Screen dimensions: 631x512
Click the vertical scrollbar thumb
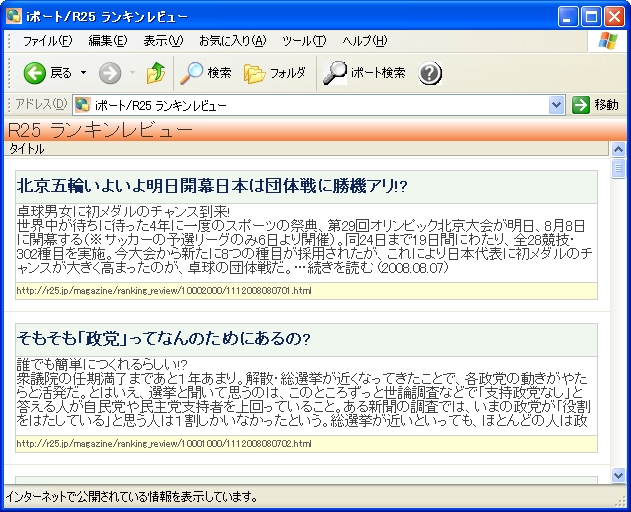tap(618, 168)
